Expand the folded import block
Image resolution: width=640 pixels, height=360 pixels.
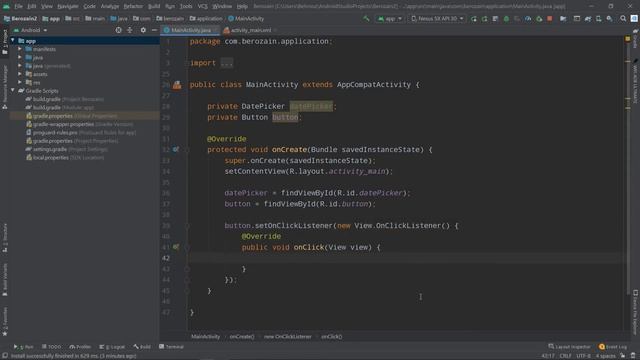click(x=227, y=63)
